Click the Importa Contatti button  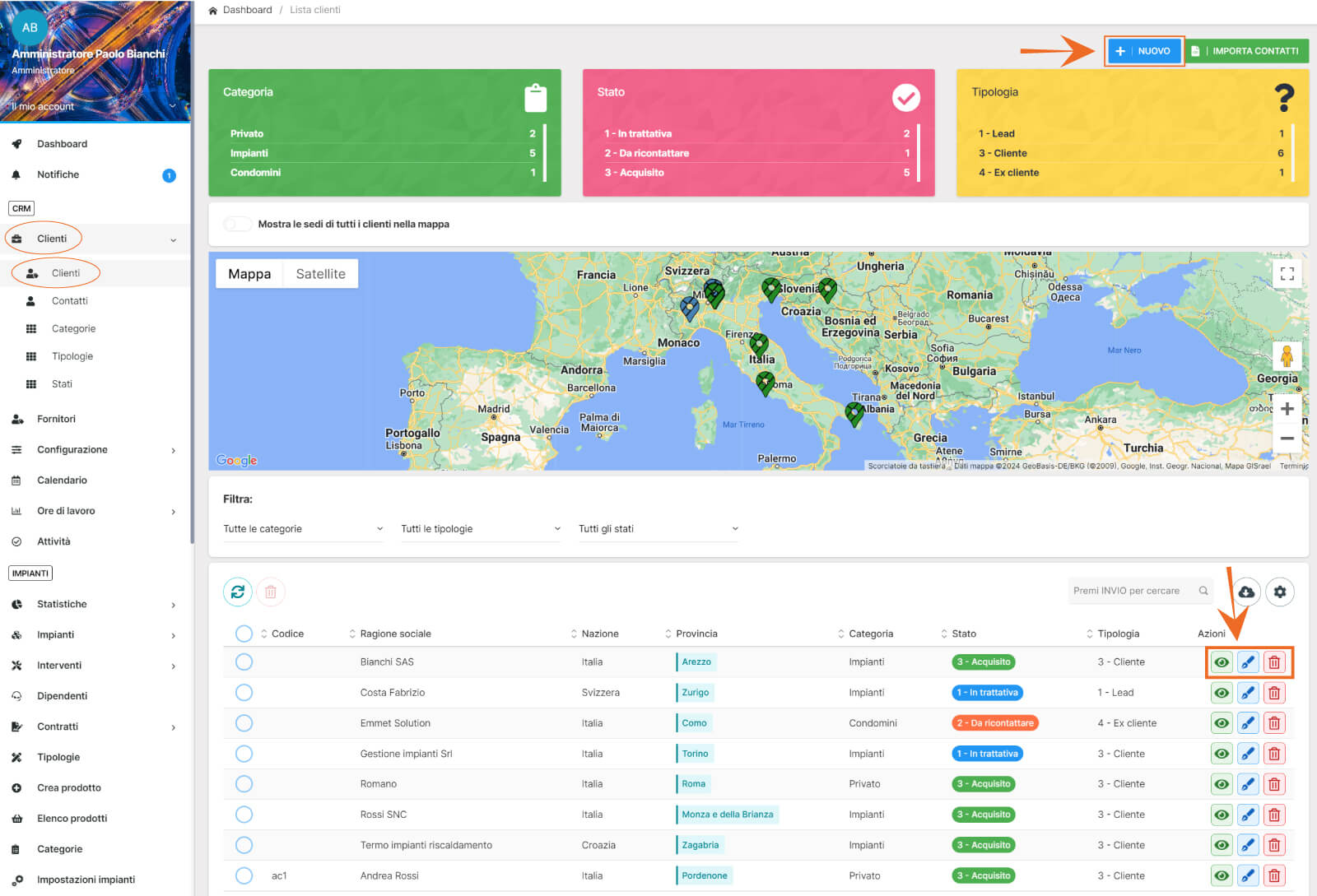coord(1246,51)
